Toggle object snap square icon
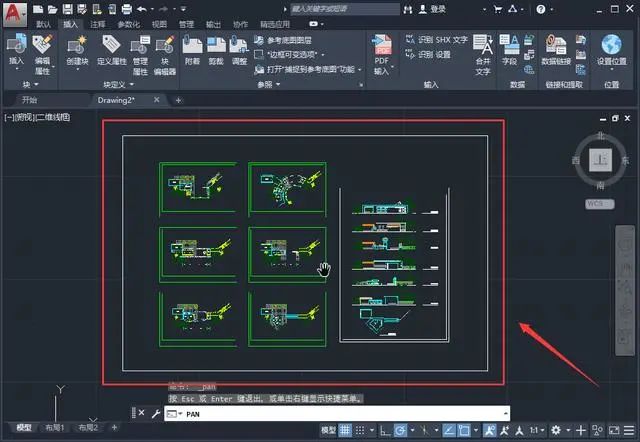Screen dimensions: 640x442 [464, 430]
